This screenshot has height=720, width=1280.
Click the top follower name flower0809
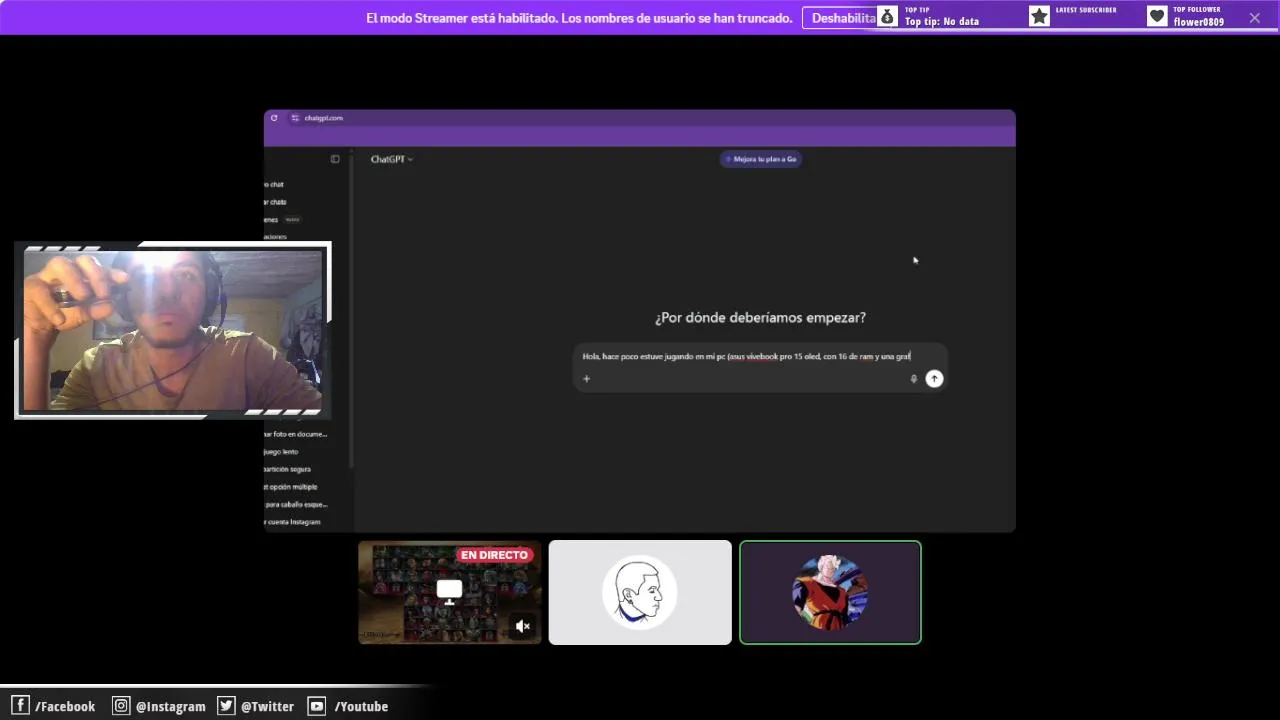click(x=1199, y=22)
